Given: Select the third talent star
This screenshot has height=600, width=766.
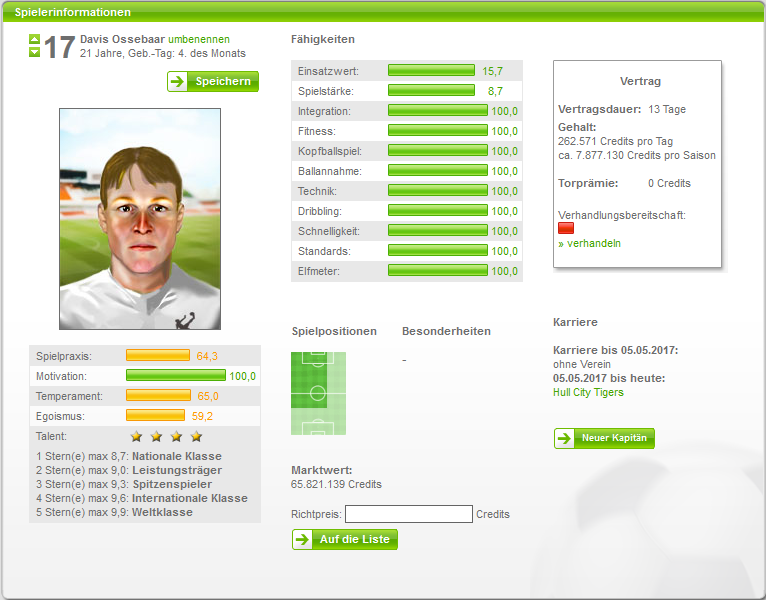Looking at the screenshot, I should (176, 436).
